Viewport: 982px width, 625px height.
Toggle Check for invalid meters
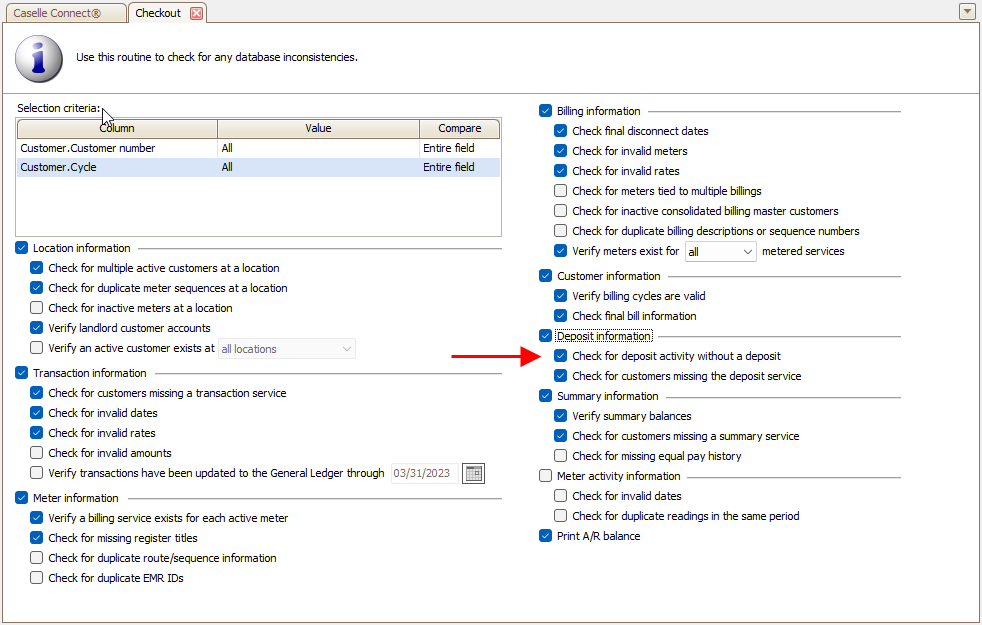click(x=561, y=151)
